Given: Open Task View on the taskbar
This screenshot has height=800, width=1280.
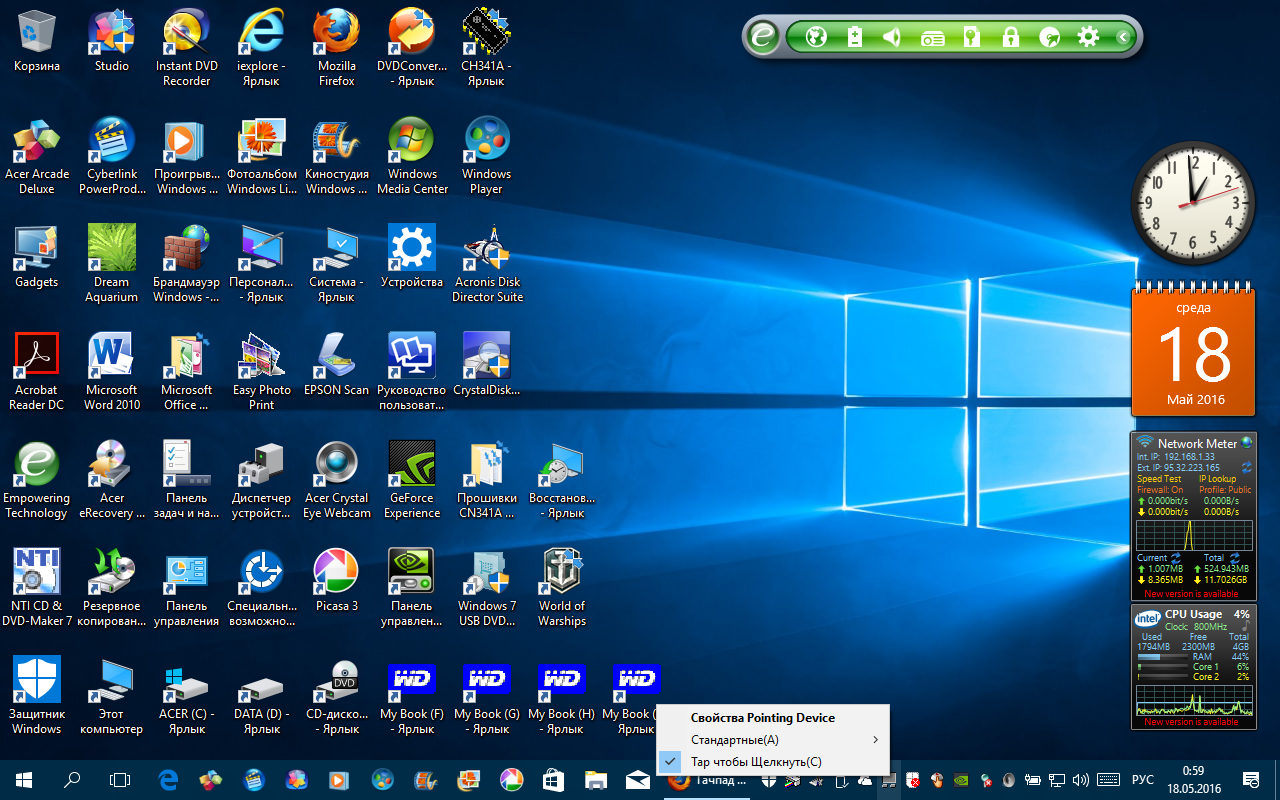Looking at the screenshot, I should [x=120, y=780].
